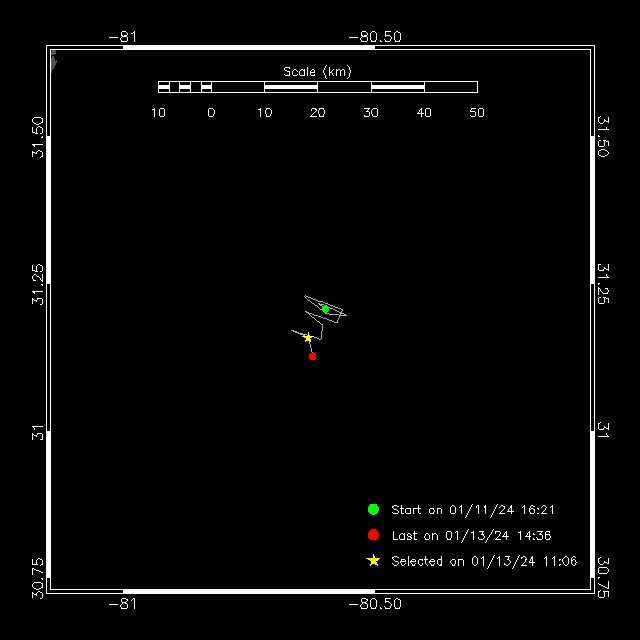Click the "Scale (km)" title label
This screenshot has width=640, height=640.
pyautogui.click(x=317, y=72)
